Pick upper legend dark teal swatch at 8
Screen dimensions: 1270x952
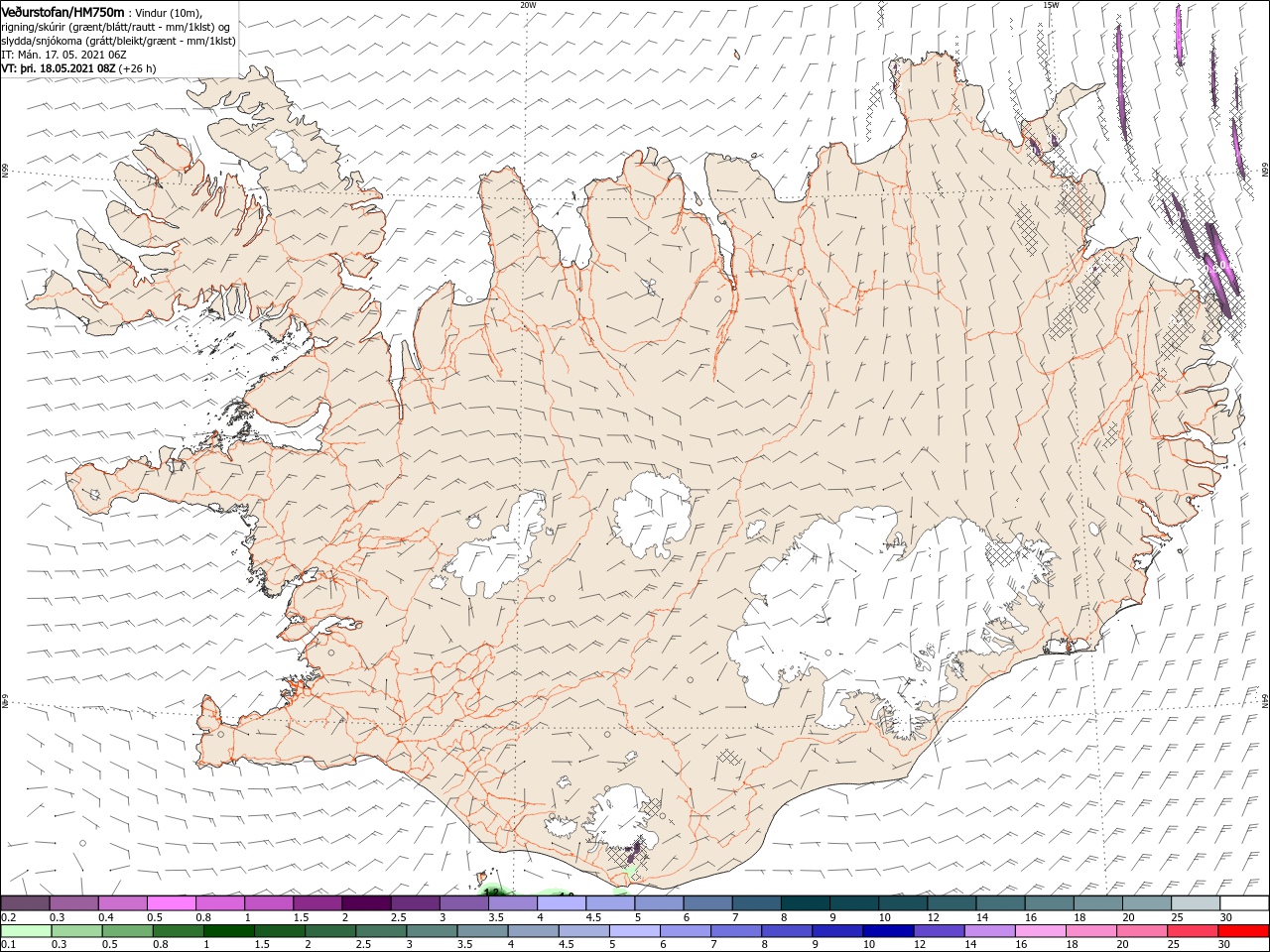804,903
